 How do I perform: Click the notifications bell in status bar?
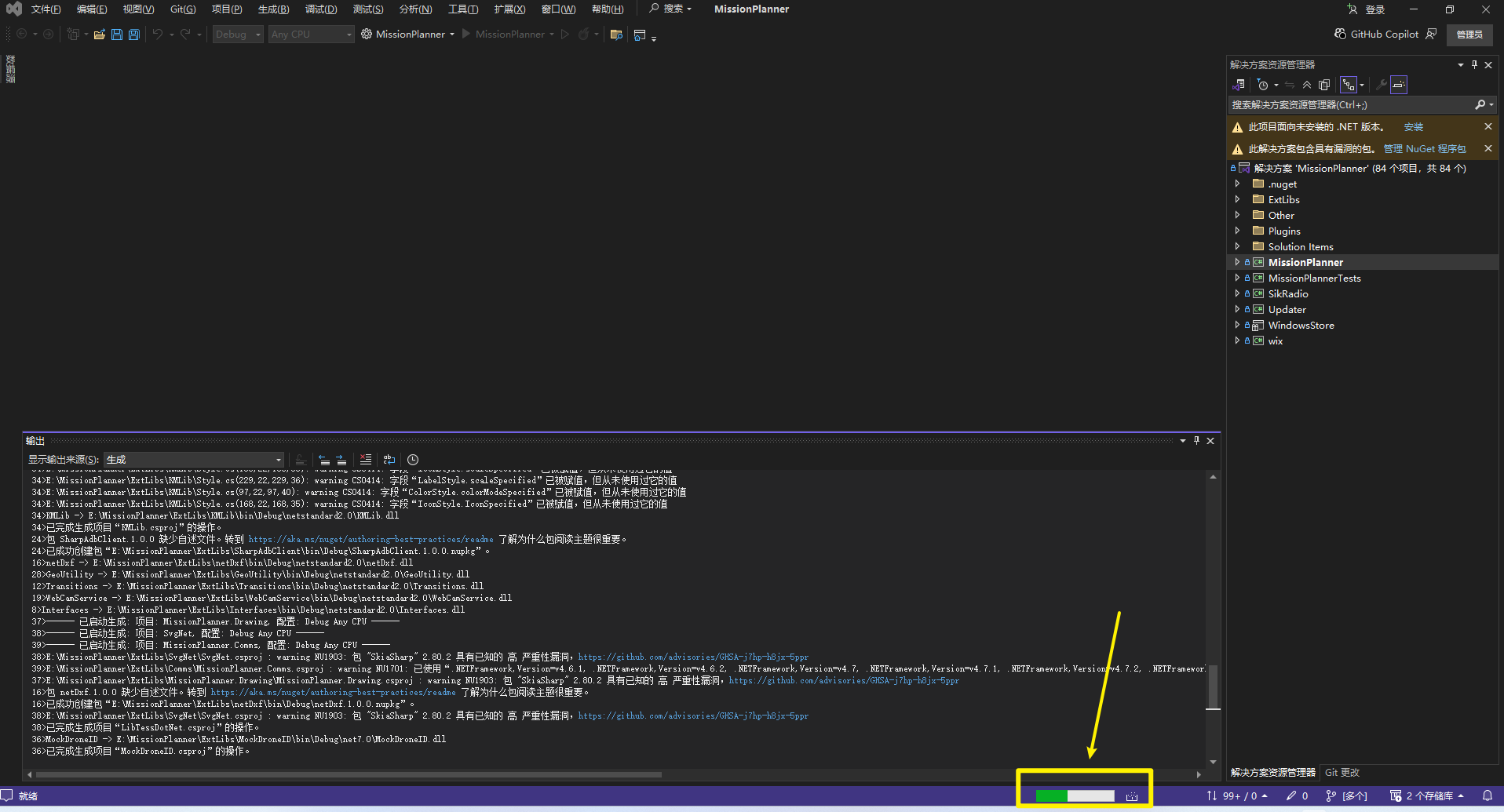coord(1487,796)
